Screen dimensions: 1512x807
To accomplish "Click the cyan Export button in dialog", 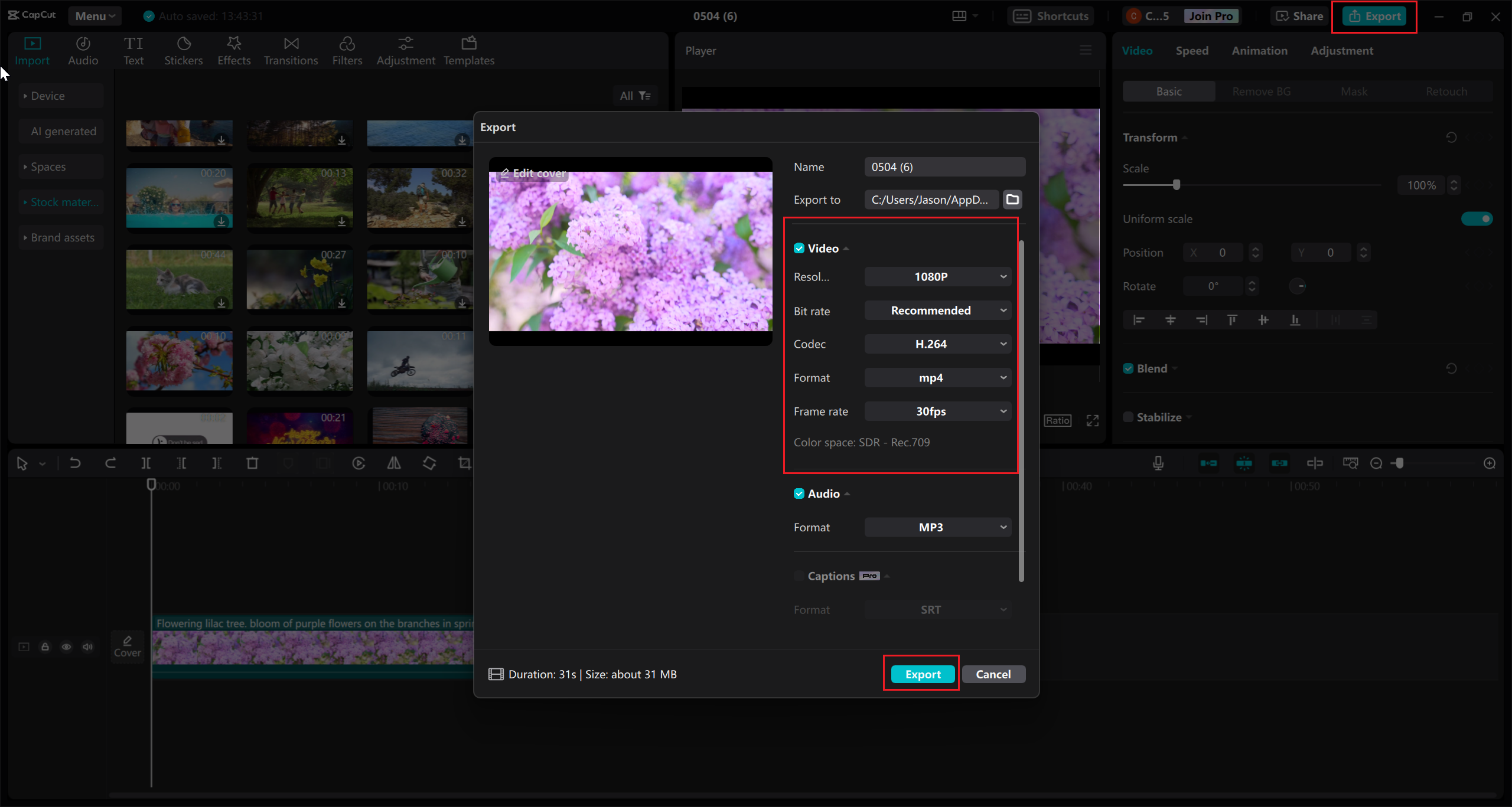I will pos(923,674).
